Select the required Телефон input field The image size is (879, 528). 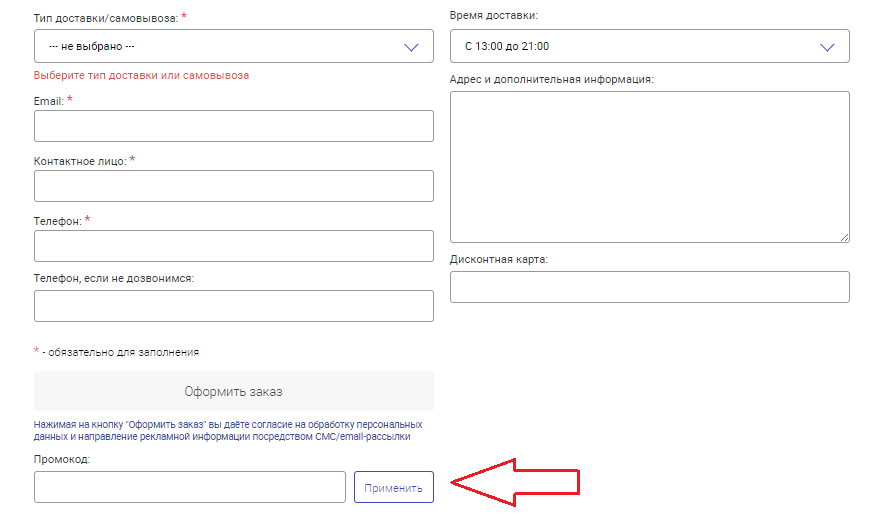tap(233, 246)
